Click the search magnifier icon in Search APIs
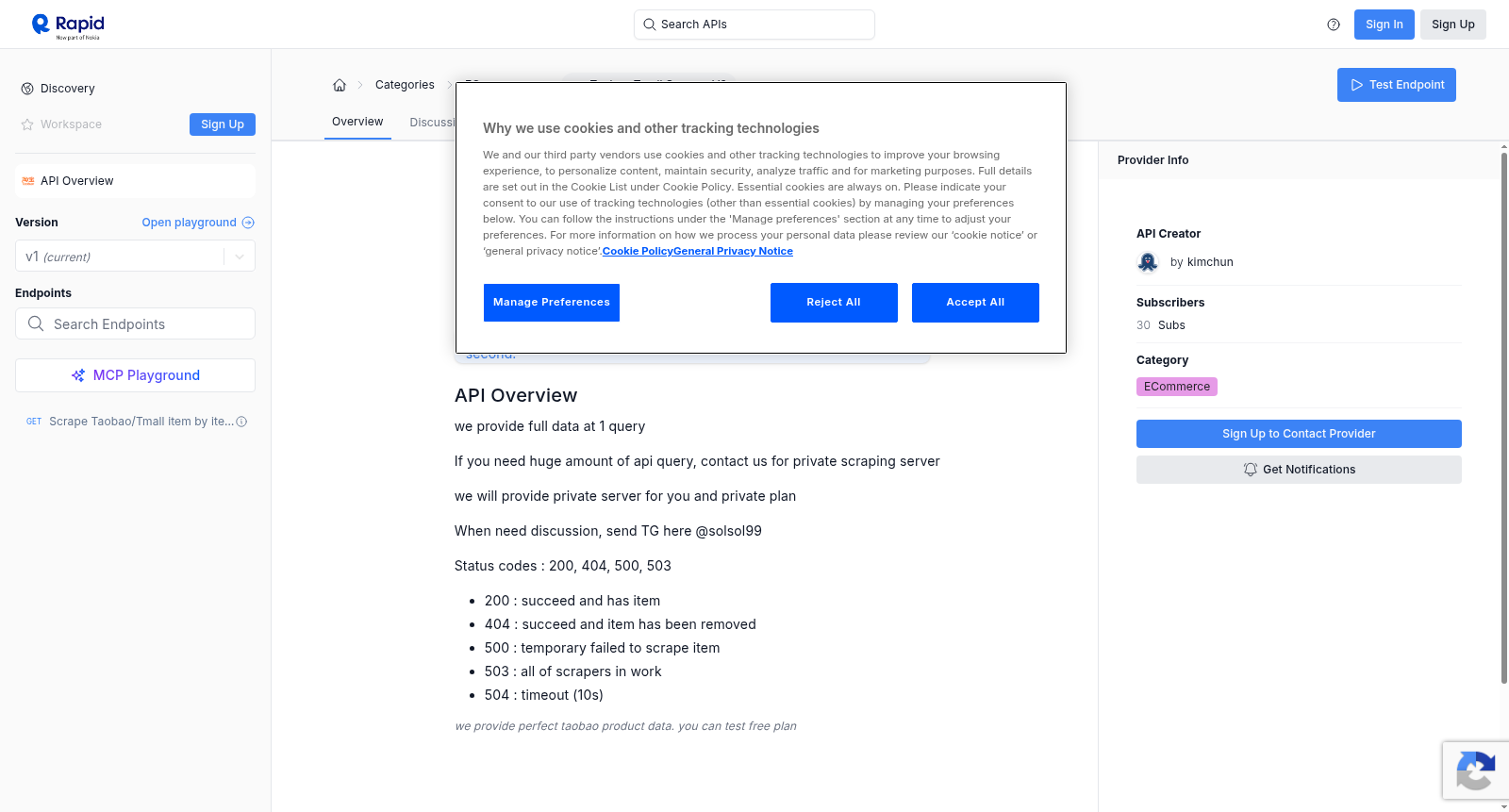The width and height of the screenshot is (1509, 812). [x=650, y=25]
